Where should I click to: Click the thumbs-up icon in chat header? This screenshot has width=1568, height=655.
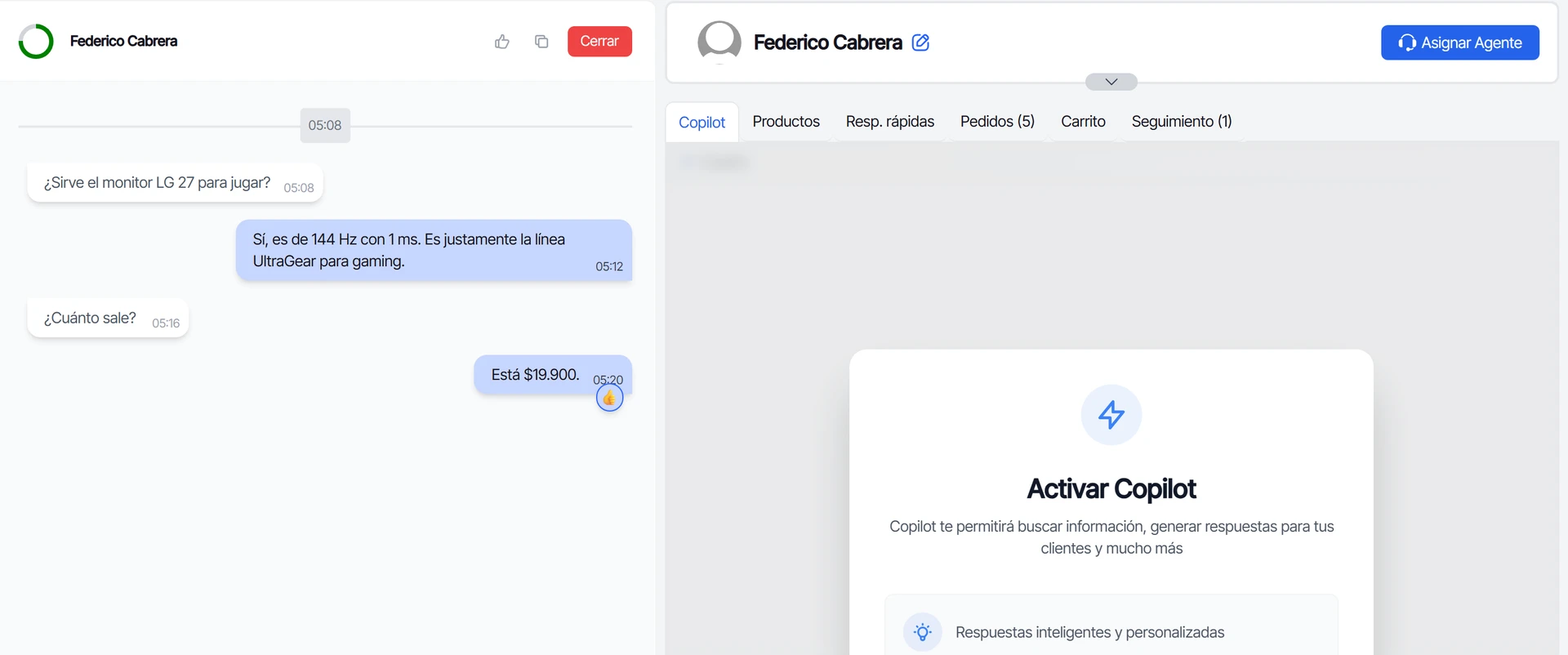point(502,42)
